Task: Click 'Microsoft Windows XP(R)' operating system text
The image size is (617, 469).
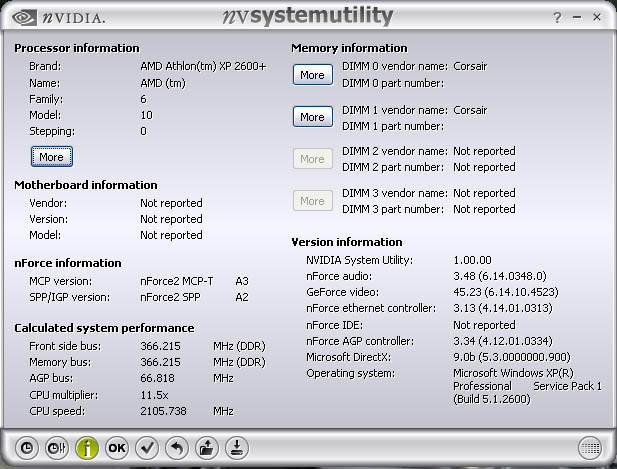Action: [514, 373]
